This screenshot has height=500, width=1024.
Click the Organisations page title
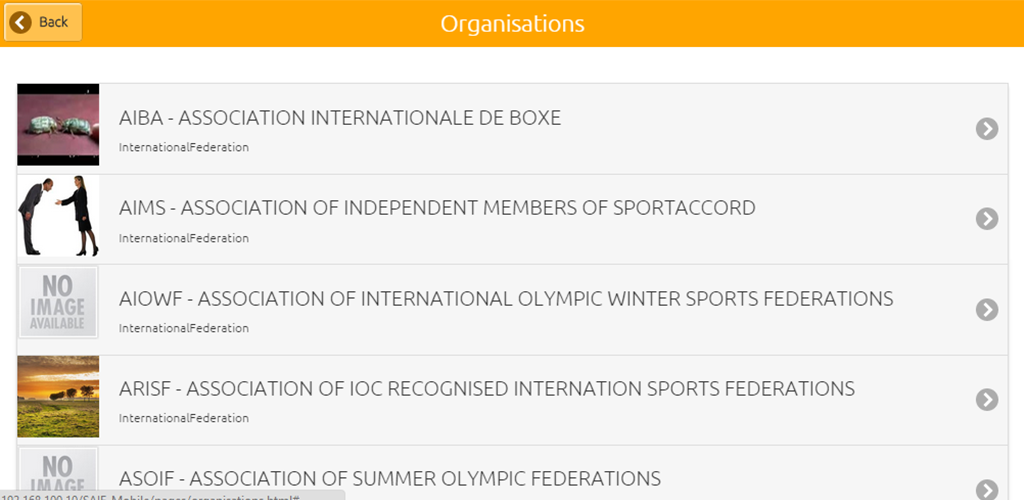pyautogui.click(x=512, y=23)
